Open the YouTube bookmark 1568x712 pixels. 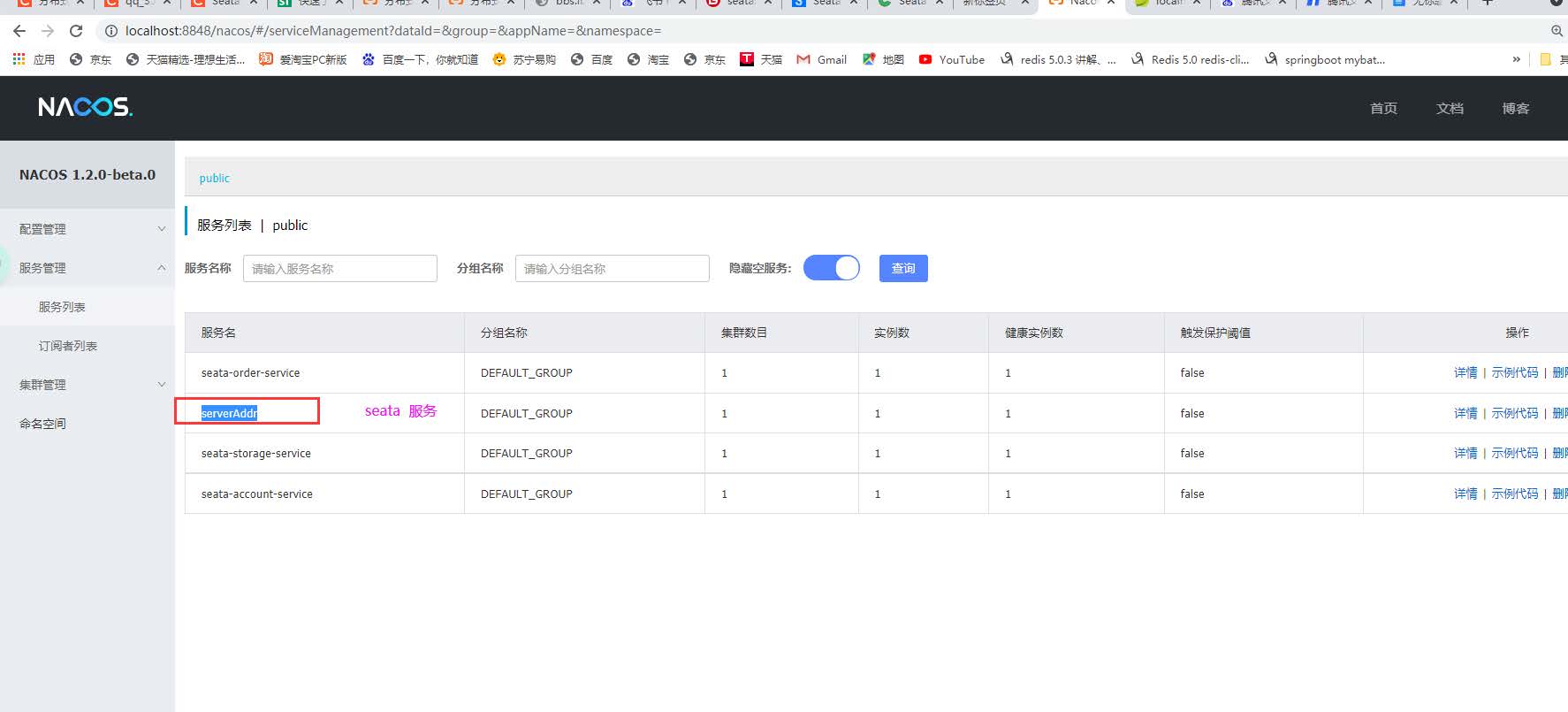[951, 59]
